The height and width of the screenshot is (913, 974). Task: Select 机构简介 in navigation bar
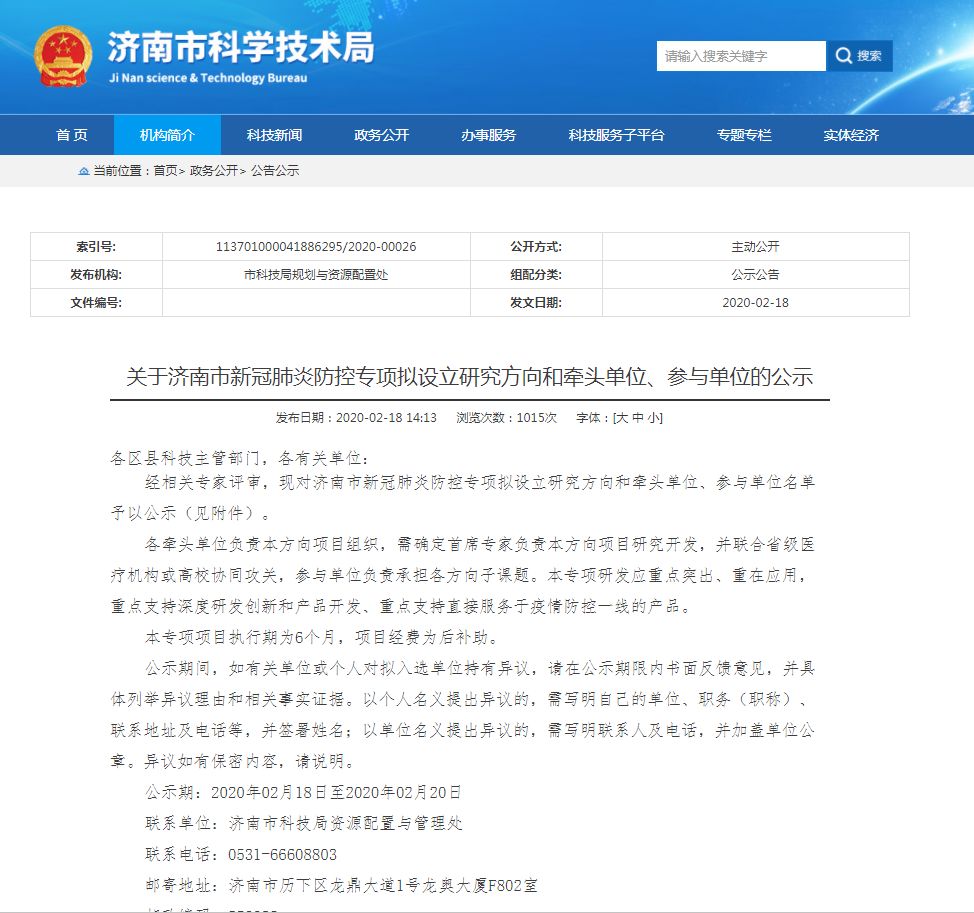tap(167, 135)
